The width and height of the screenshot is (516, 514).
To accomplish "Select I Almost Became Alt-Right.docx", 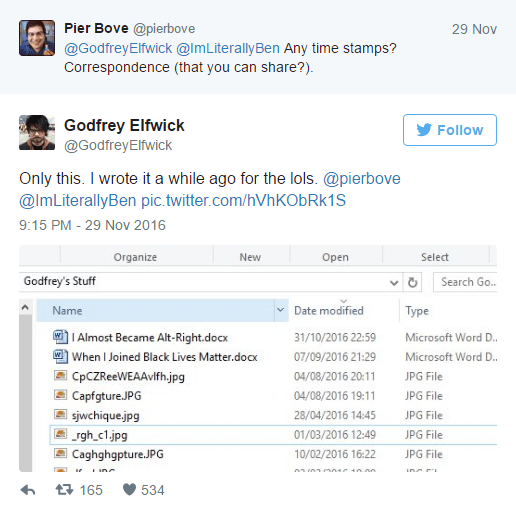I will [x=150, y=338].
